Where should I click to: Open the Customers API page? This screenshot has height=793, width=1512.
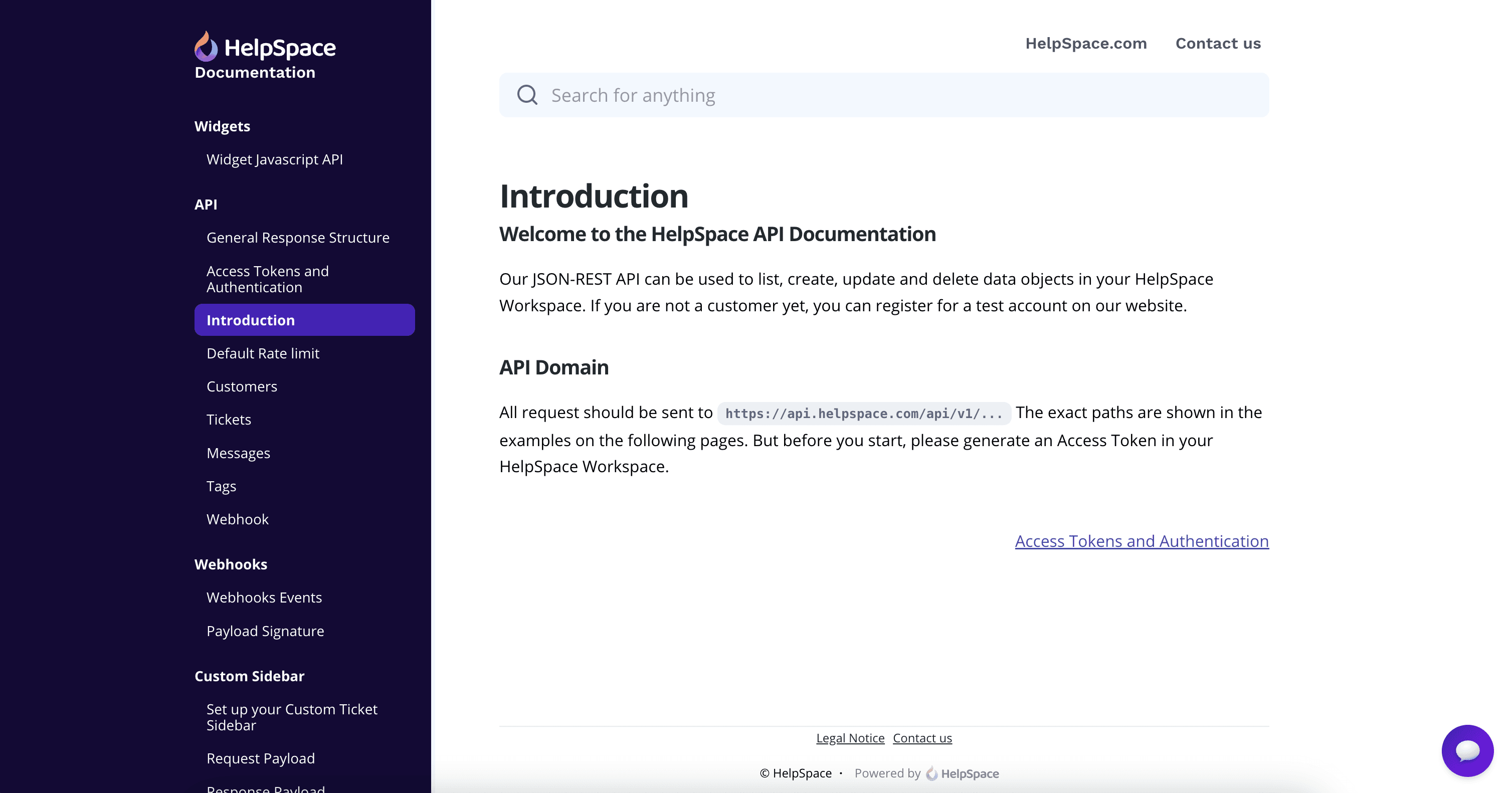241,387
